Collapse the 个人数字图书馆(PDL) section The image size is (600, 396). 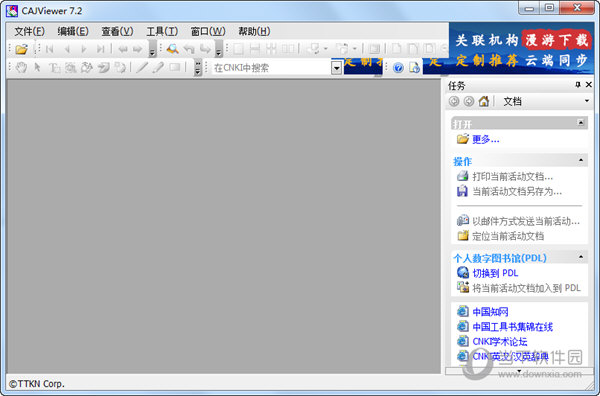coord(581,257)
